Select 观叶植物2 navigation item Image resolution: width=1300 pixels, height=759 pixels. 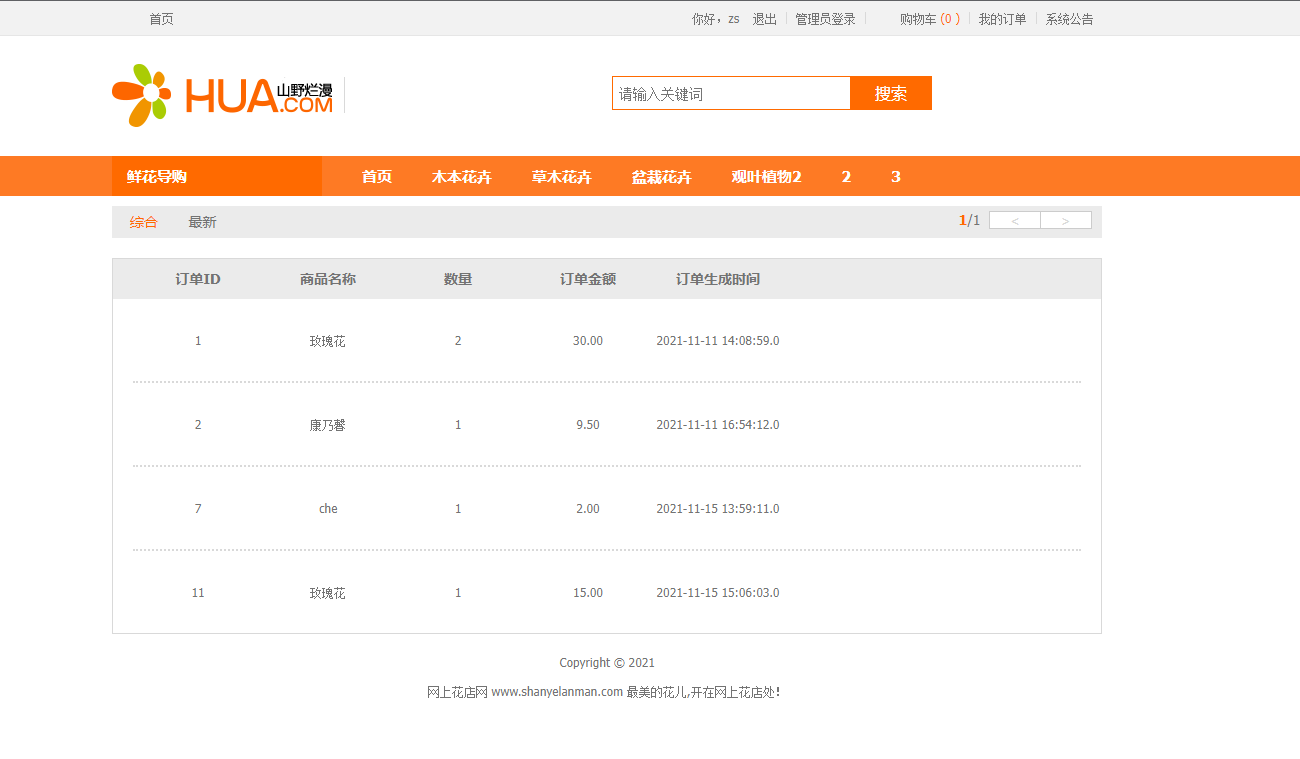point(766,177)
